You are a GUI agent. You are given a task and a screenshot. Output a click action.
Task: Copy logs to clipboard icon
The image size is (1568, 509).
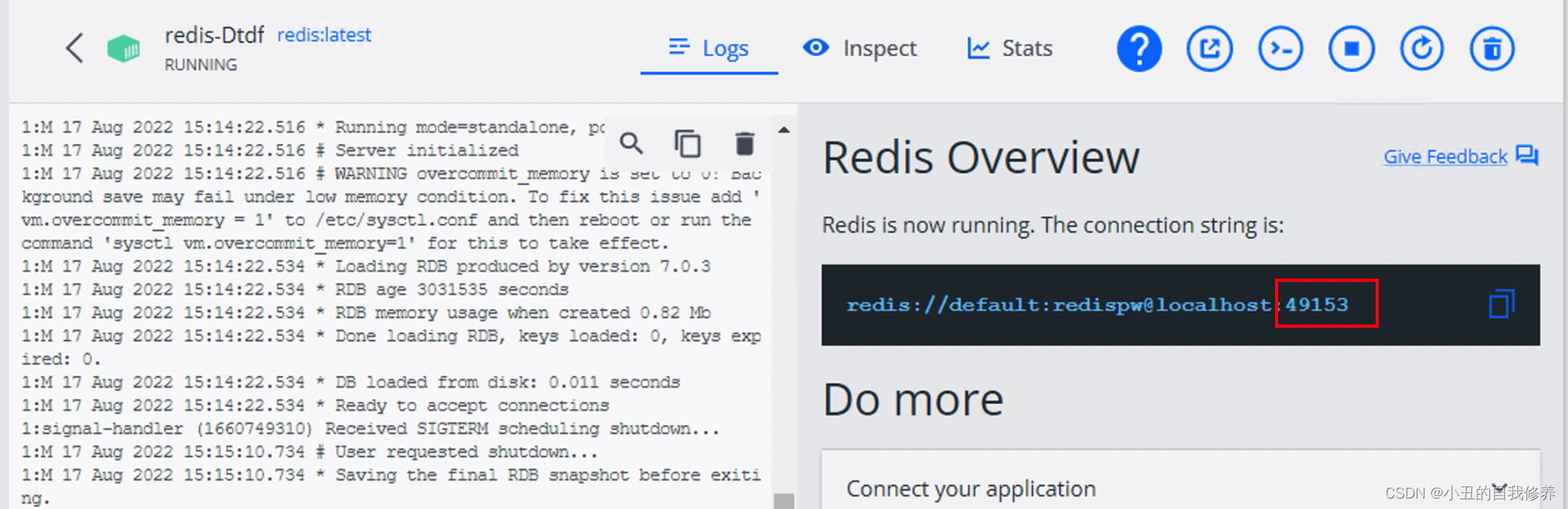(x=687, y=144)
